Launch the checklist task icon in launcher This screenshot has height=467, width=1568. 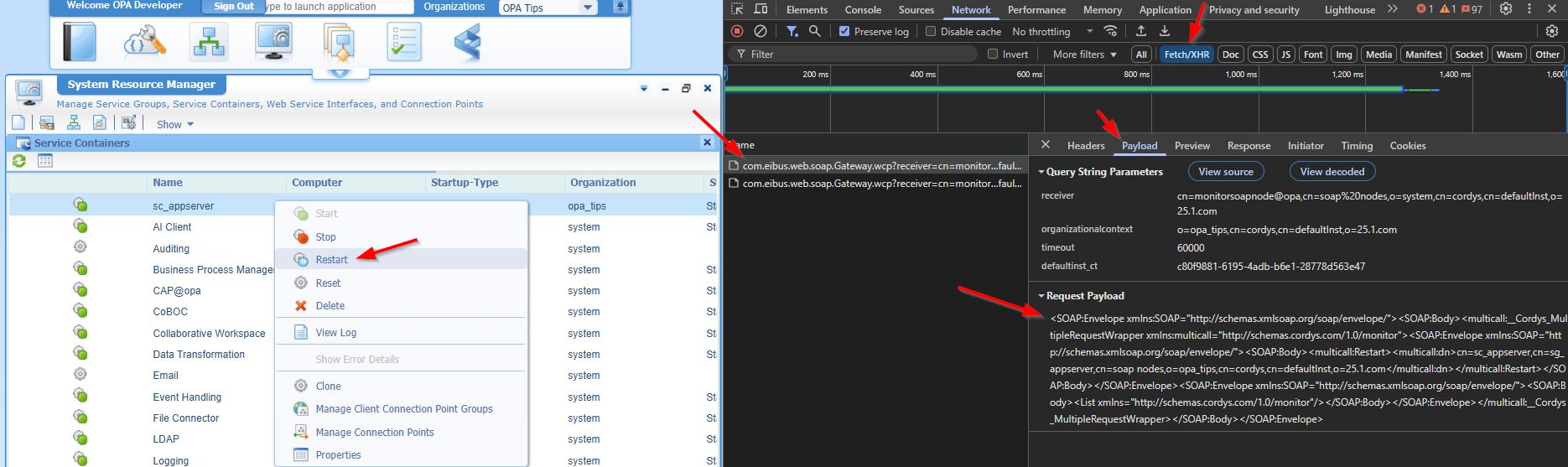click(404, 42)
